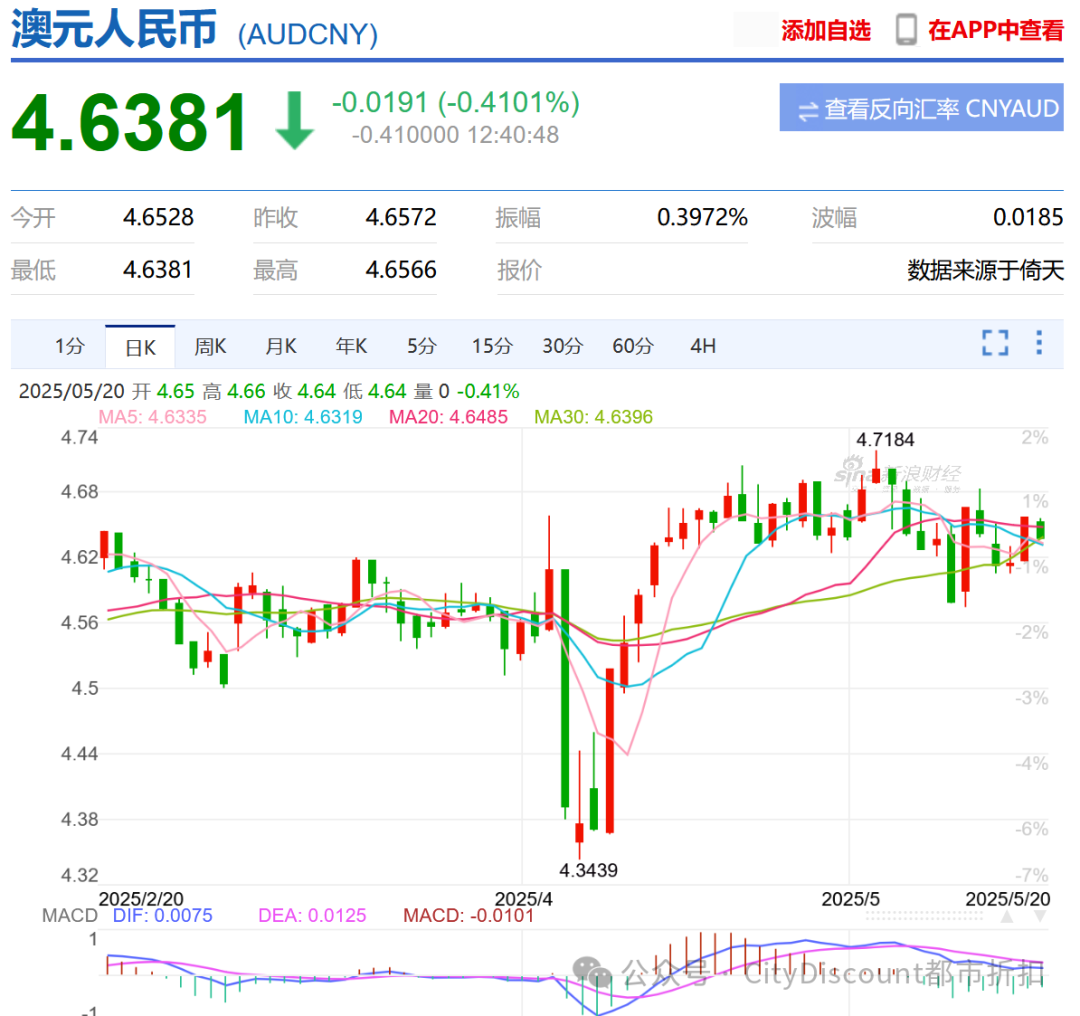Screen dimensions: 1080x1016
Task: Open the 在APP中查看 link
Action: coord(995,30)
